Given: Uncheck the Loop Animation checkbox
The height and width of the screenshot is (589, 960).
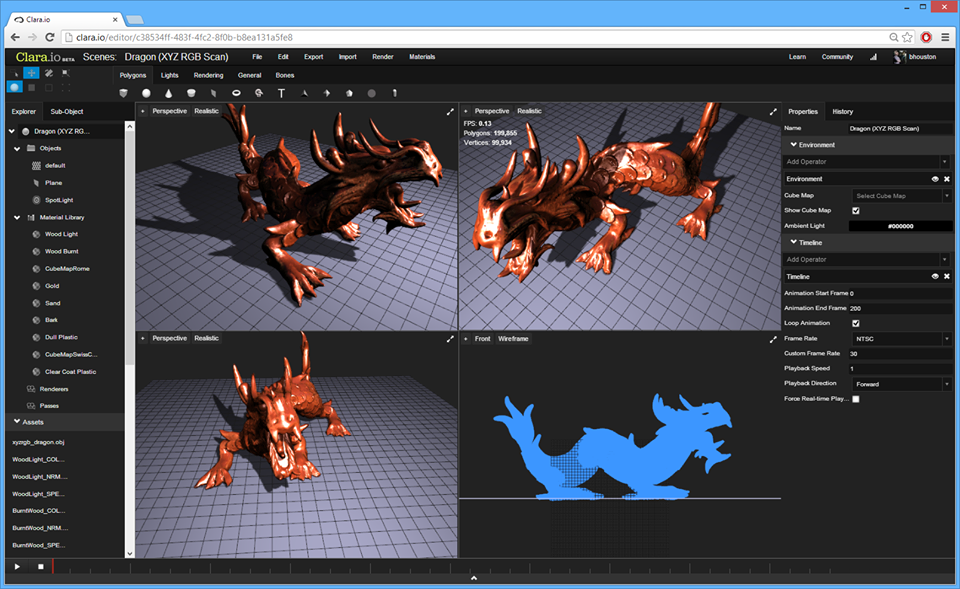Looking at the screenshot, I should pos(855,323).
